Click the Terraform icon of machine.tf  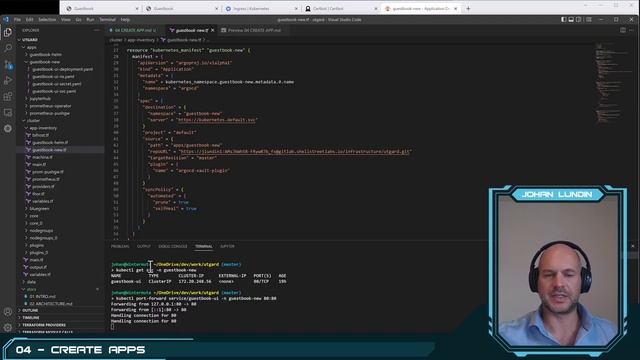pyautogui.click(x=28, y=157)
